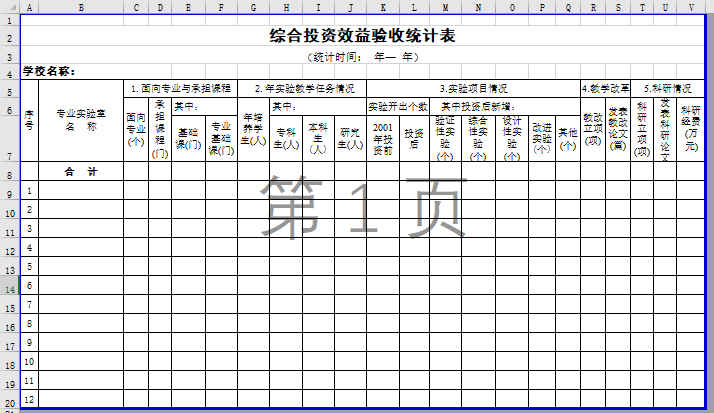Select the 专业实验室名称 header cell
The image size is (714, 413).
[80, 120]
